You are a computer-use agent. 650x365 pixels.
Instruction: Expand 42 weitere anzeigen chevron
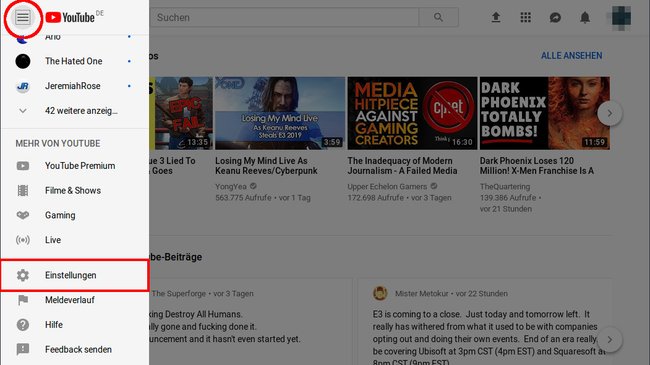pyautogui.click(x=23, y=111)
